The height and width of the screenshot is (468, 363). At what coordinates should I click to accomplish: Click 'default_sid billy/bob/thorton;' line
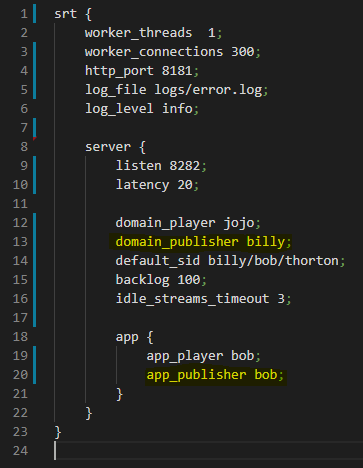click(230, 261)
